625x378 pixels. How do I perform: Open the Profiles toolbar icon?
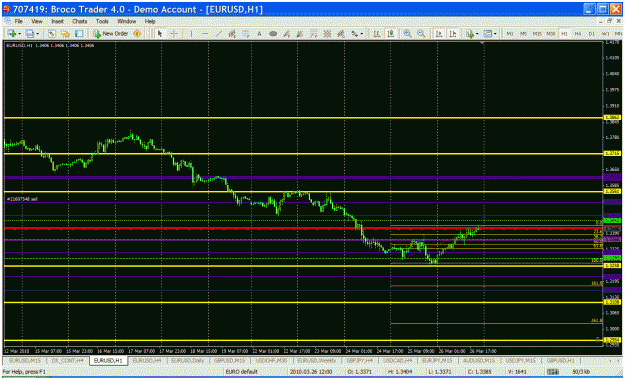tap(29, 34)
